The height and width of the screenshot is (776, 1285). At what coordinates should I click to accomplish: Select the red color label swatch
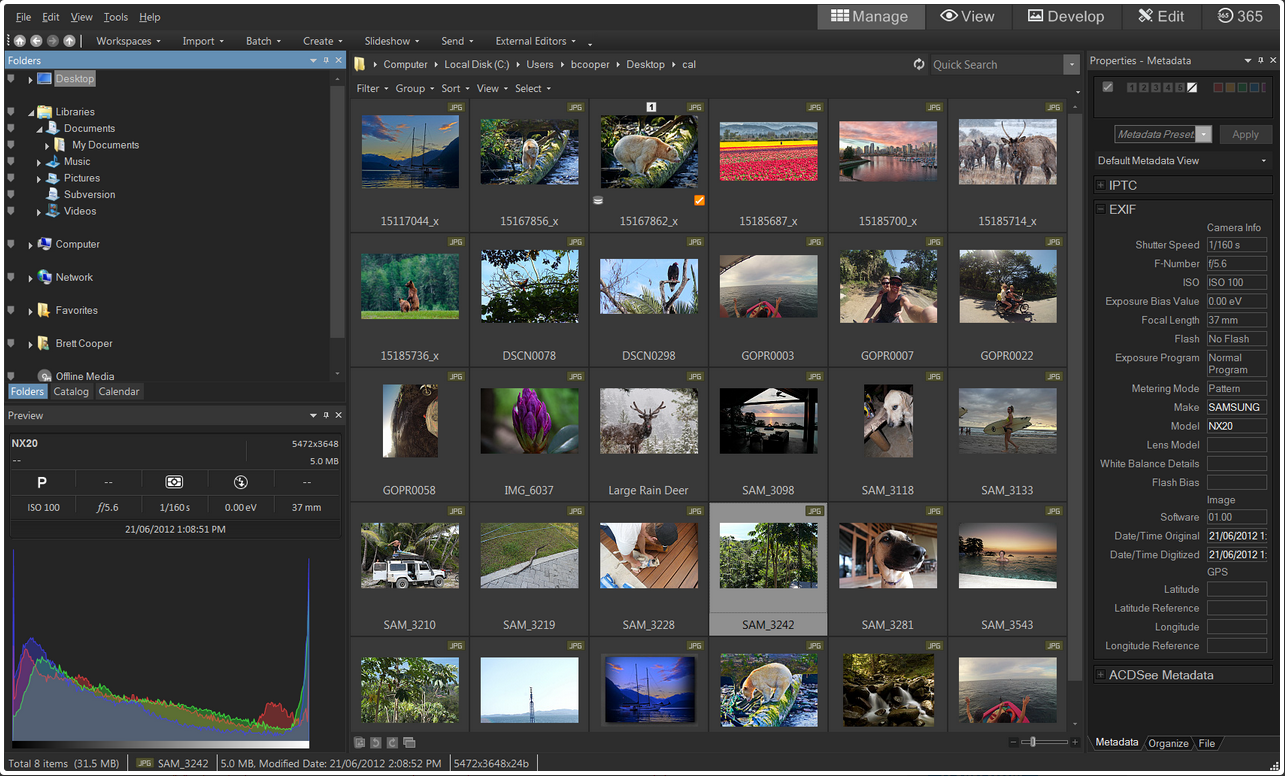point(1218,88)
